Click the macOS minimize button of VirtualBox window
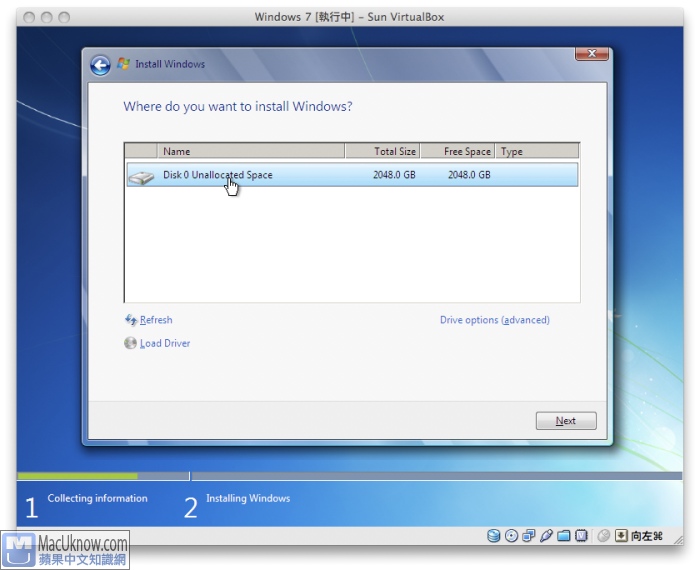Screen dimensions: 700x570 46,17
